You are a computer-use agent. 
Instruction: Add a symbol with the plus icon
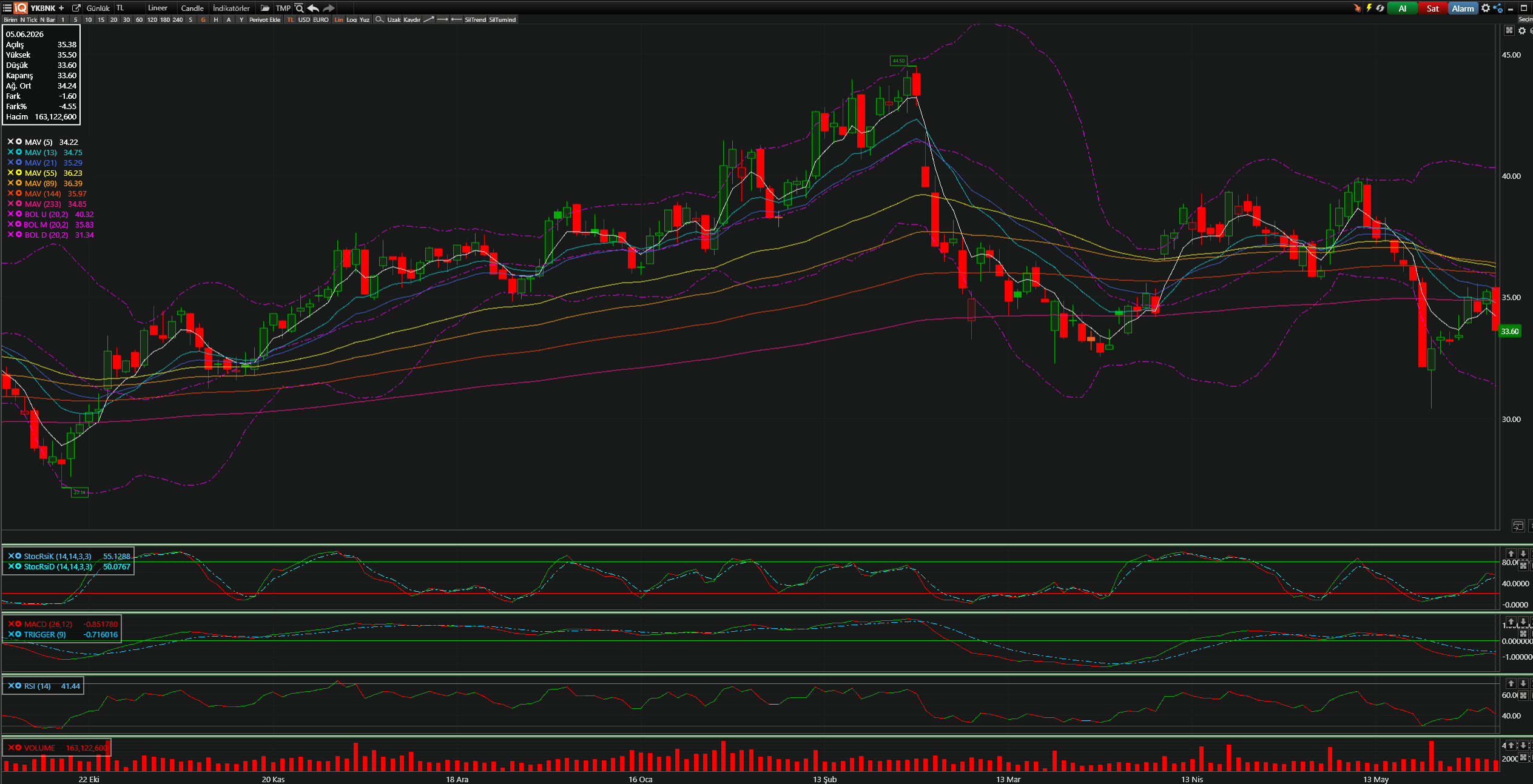pos(61,8)
